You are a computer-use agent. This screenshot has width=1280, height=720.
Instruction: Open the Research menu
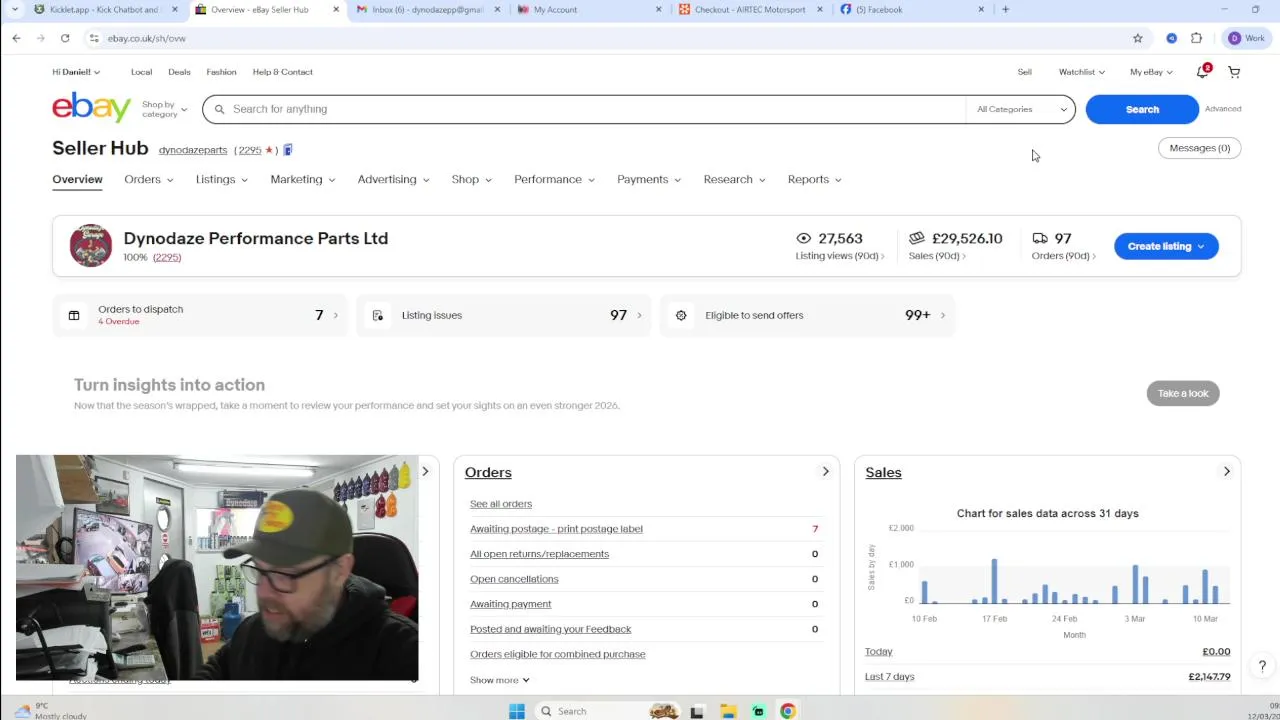point(735,179)
